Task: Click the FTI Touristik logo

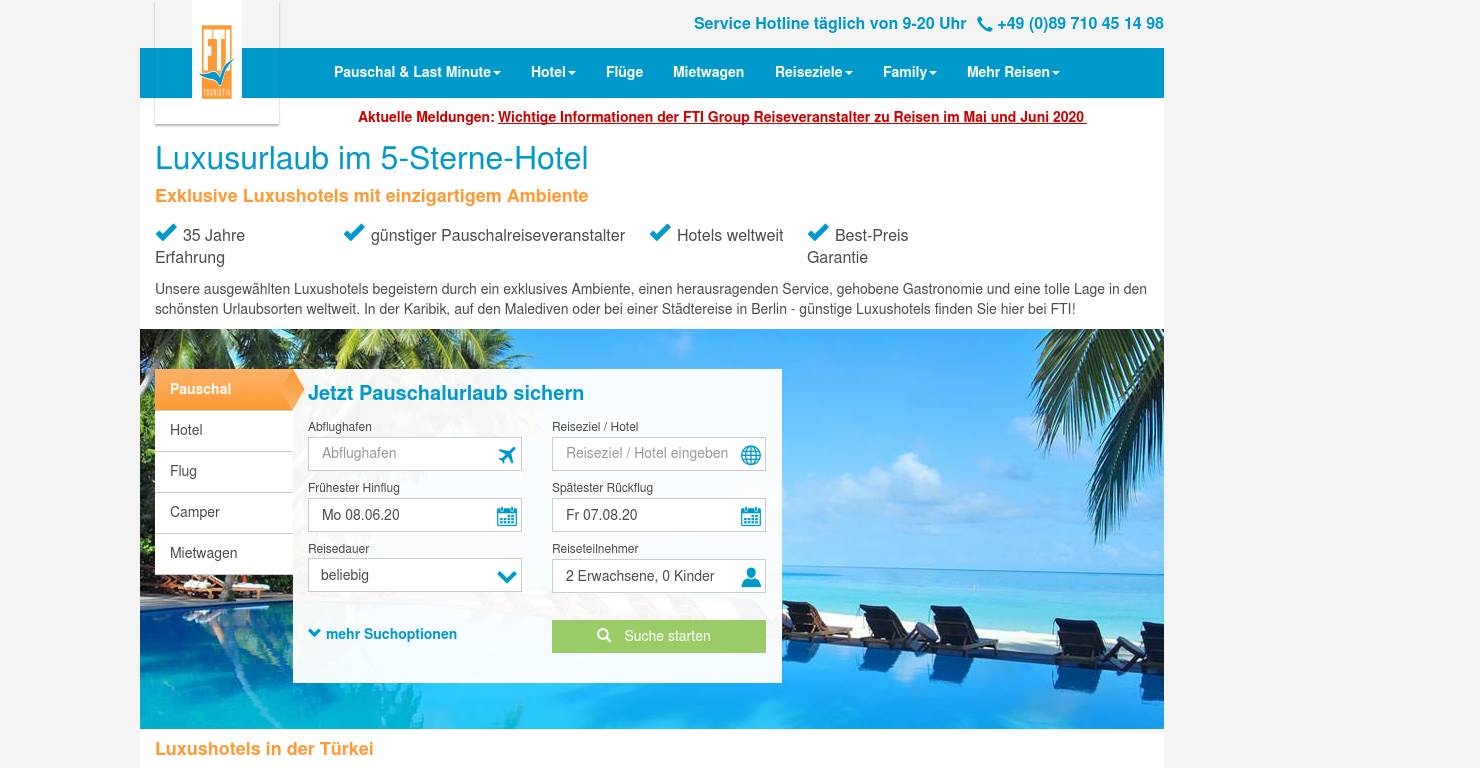Action: pyautogui.click(x=217, y=61)
